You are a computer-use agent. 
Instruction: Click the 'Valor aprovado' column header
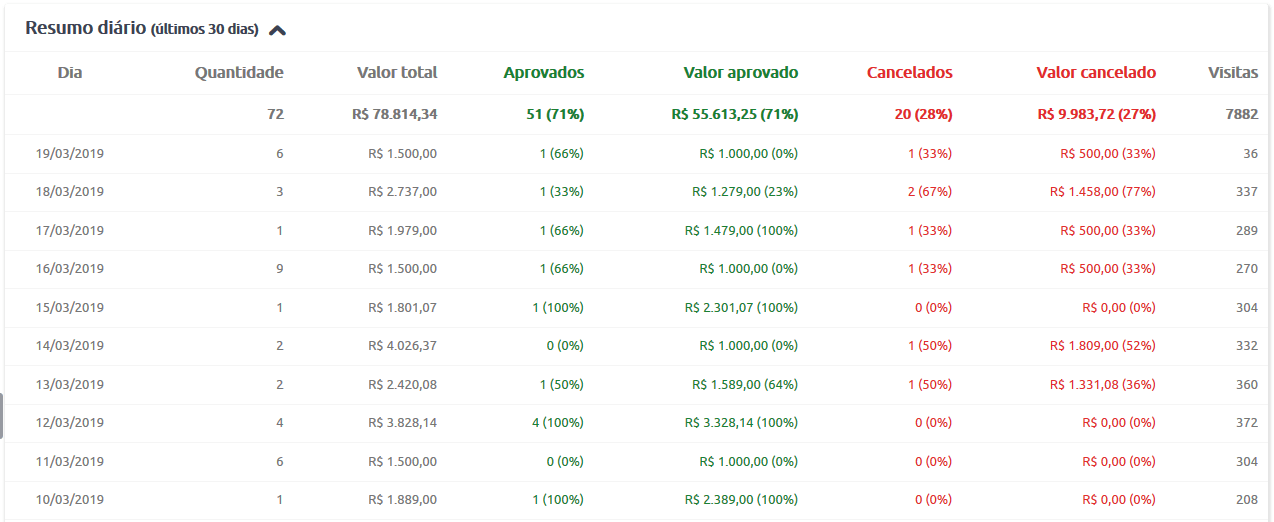tap(741, 72)
